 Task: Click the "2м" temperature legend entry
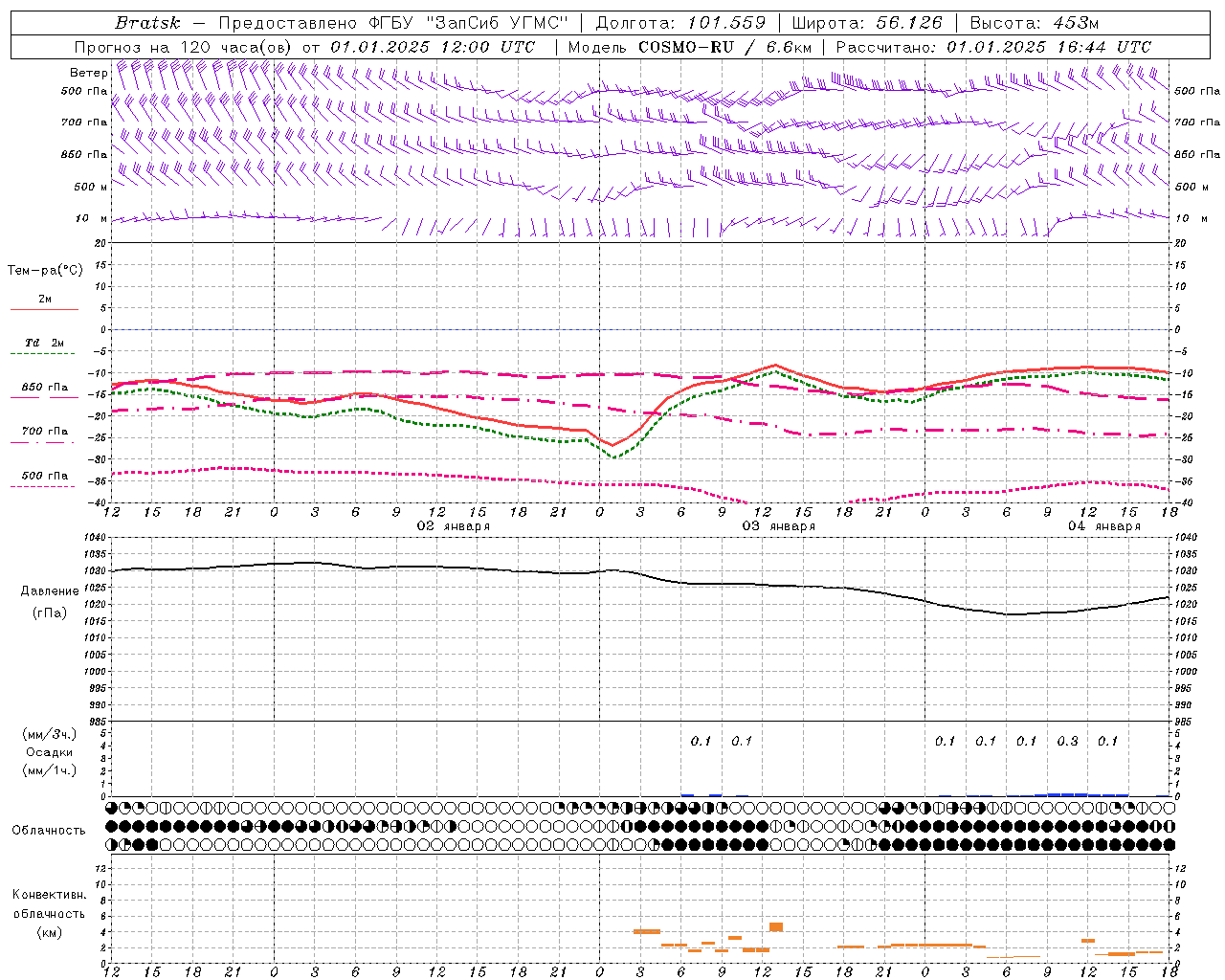click(45, 299)
